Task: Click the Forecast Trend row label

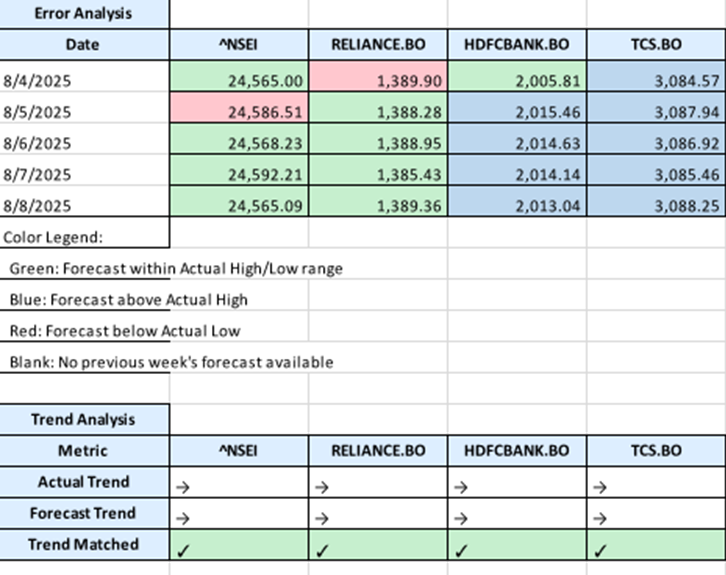Action: coord(84,513)
